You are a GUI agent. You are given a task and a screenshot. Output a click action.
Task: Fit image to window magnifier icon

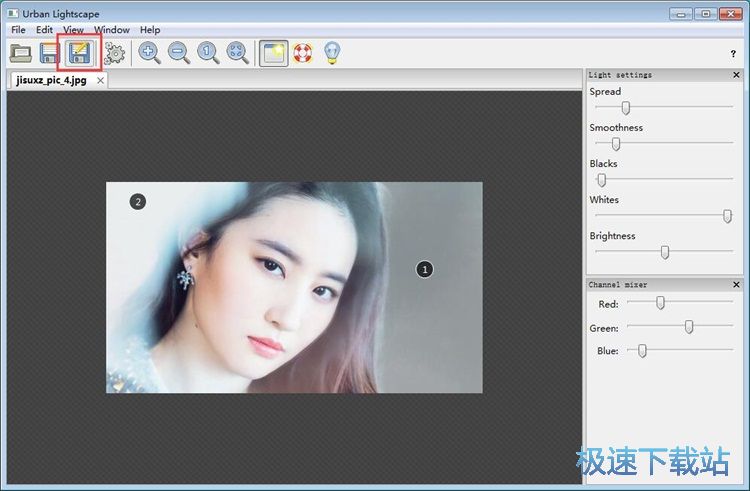(x=237, y=53)
